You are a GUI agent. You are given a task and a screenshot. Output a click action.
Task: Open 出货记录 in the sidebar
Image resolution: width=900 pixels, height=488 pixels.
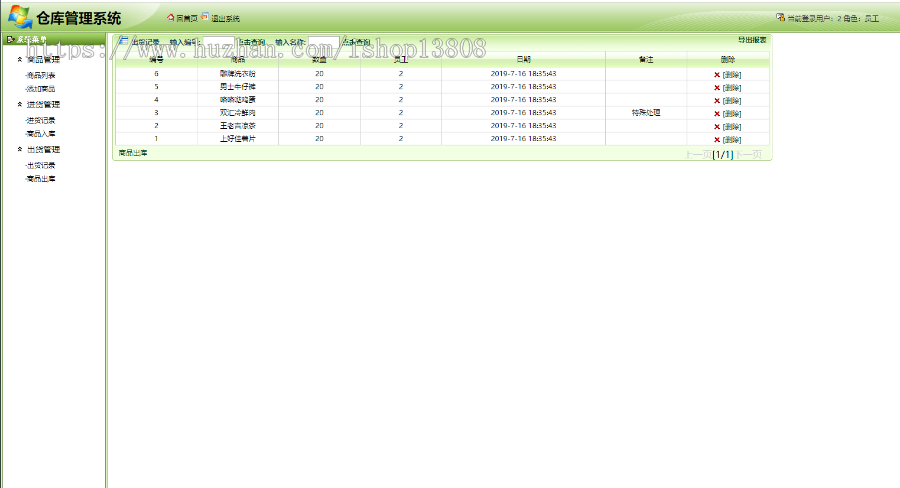coord(41,165)
